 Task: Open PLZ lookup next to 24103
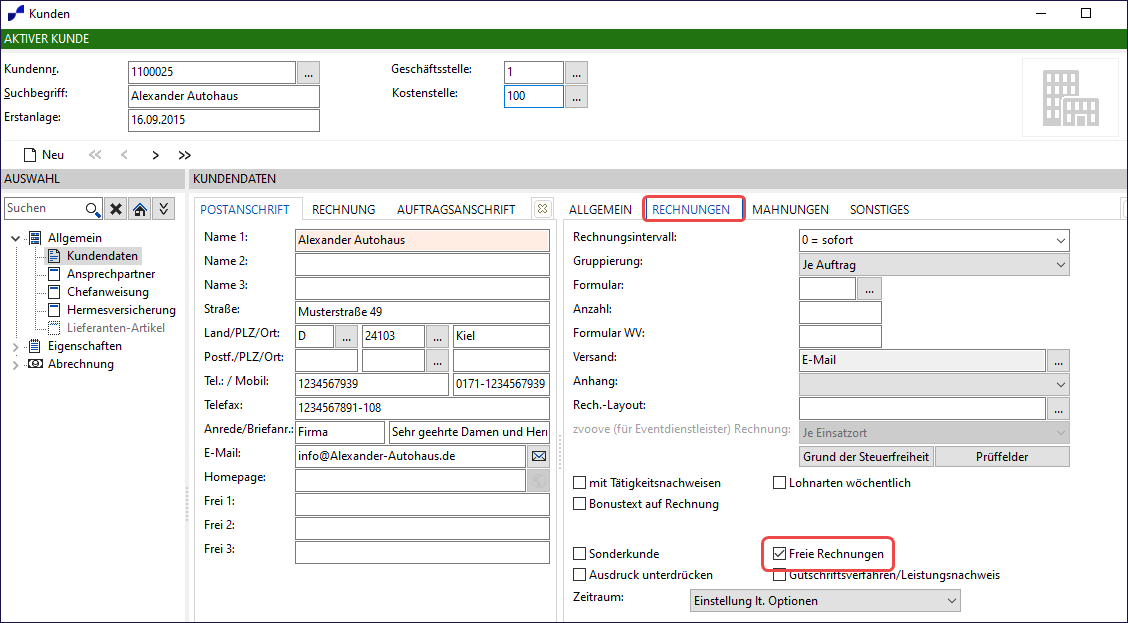tap(437, 337)
